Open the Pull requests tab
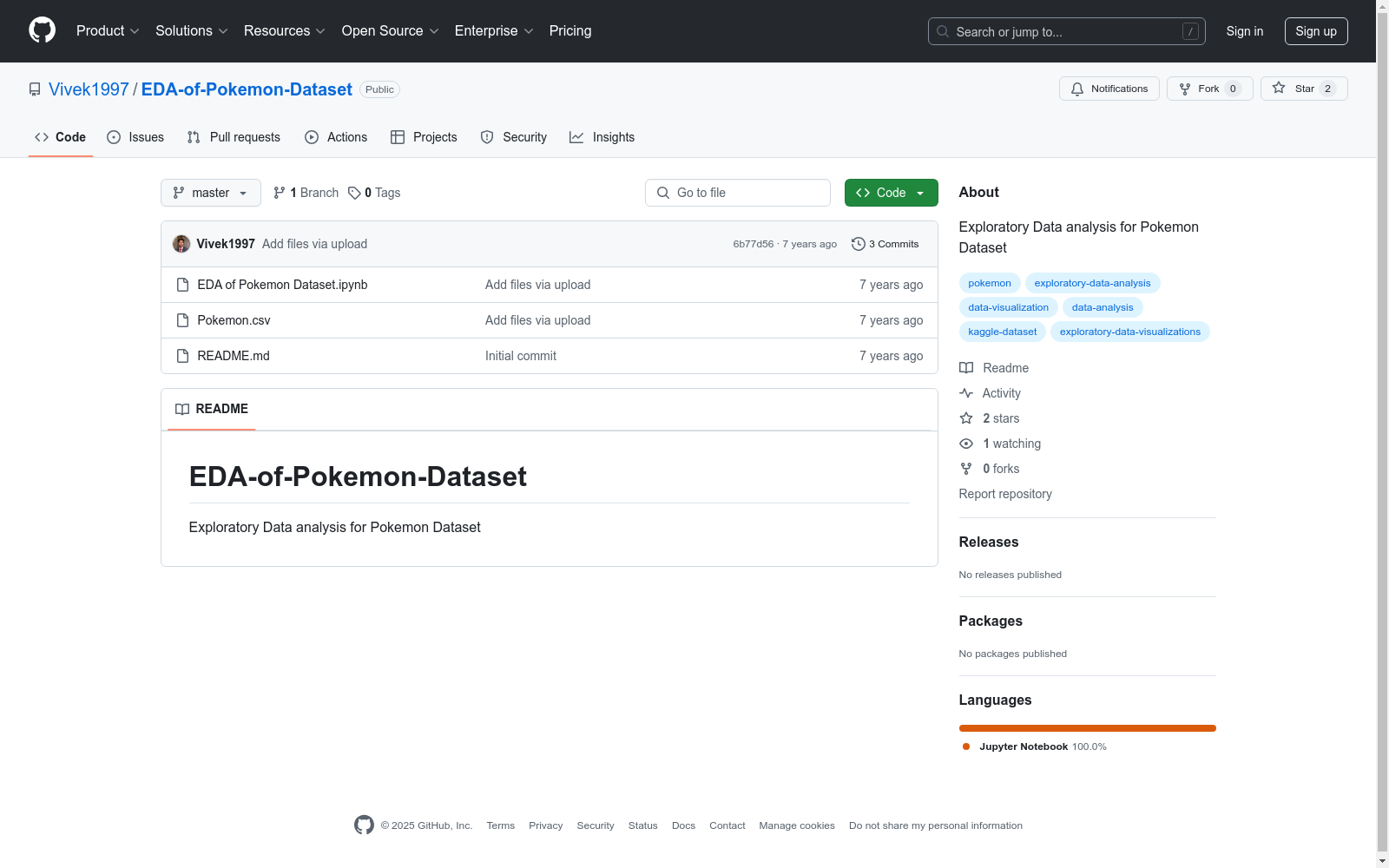1389x868 pixels. (234, 137)
